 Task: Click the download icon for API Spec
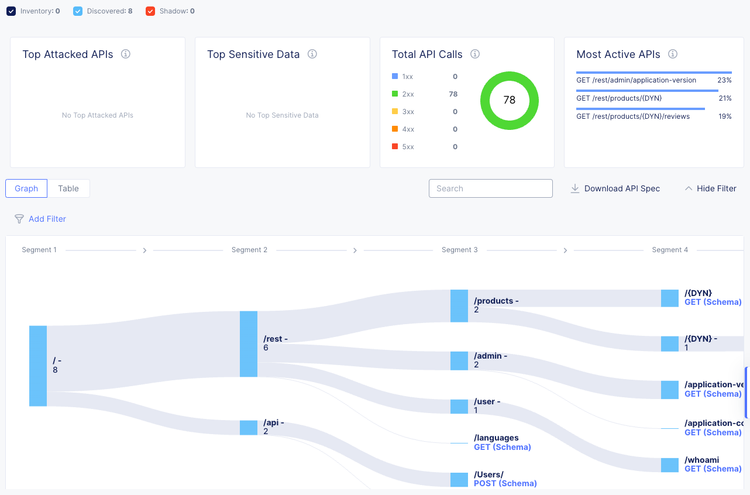[575, 188]
